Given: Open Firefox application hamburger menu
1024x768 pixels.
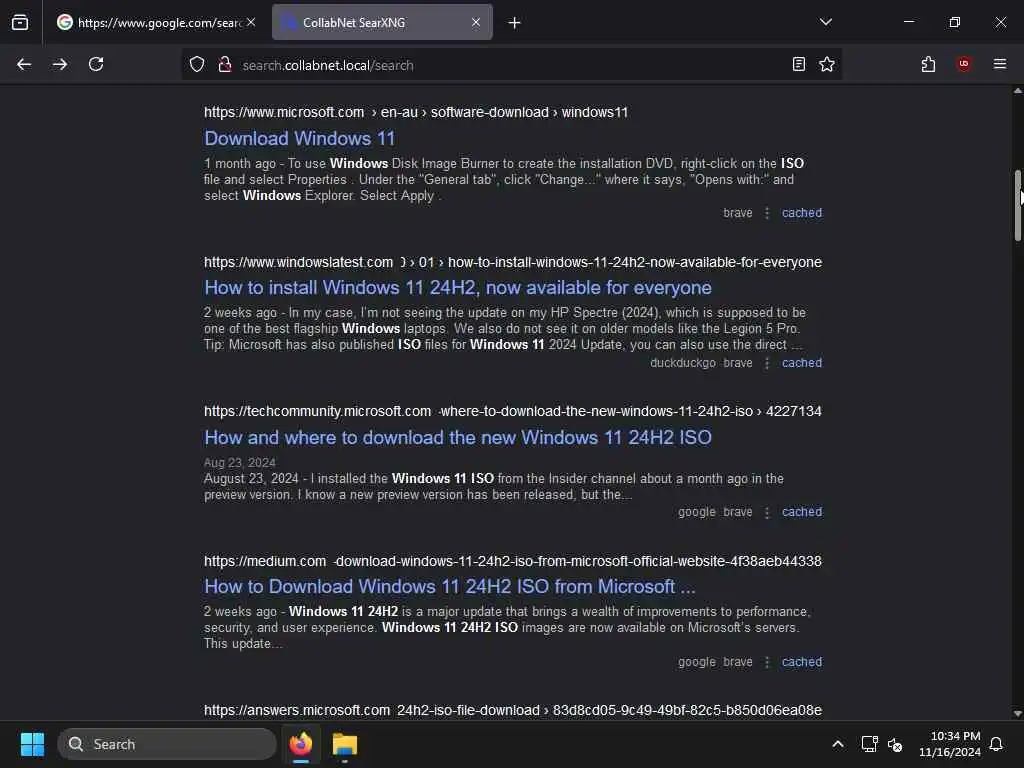Looking at the screenshot, I should click(999, 64).
